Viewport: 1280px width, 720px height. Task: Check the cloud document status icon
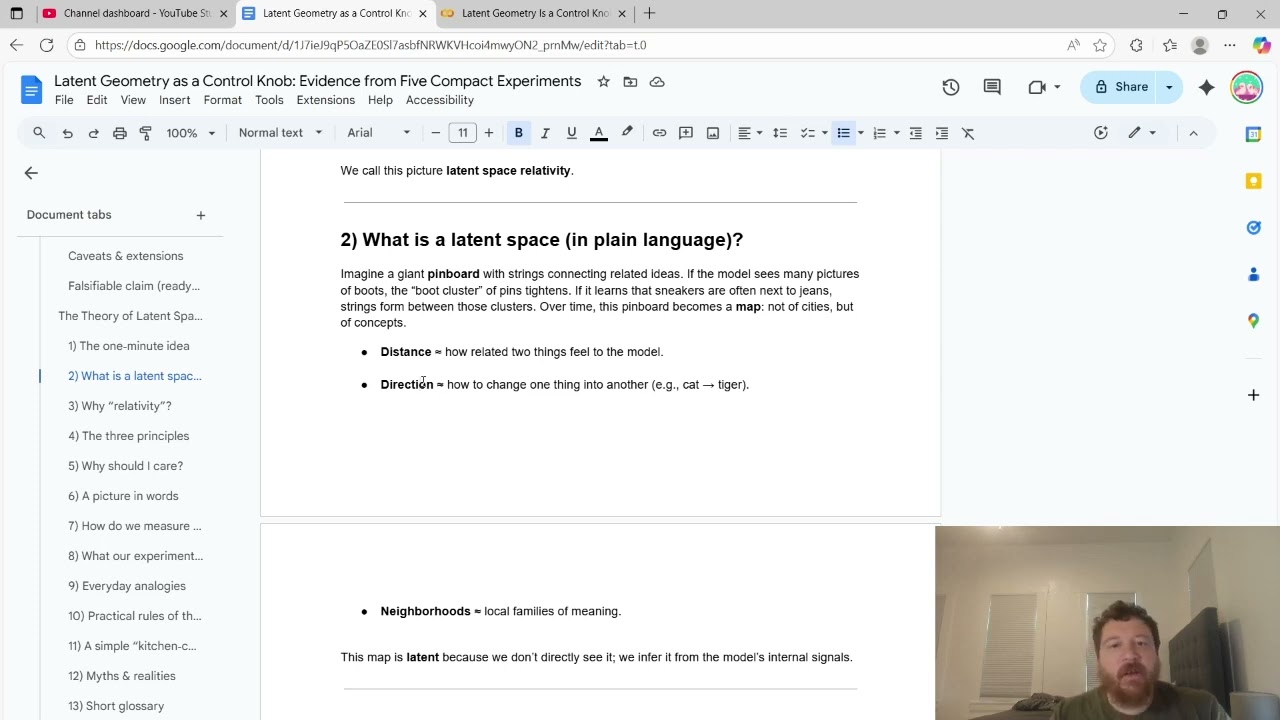click(657, 82)
